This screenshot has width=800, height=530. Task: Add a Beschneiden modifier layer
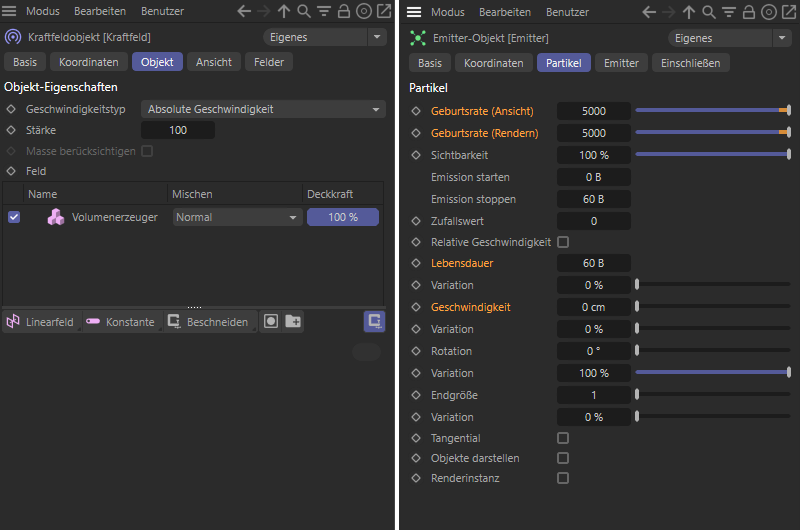(209, 322)
